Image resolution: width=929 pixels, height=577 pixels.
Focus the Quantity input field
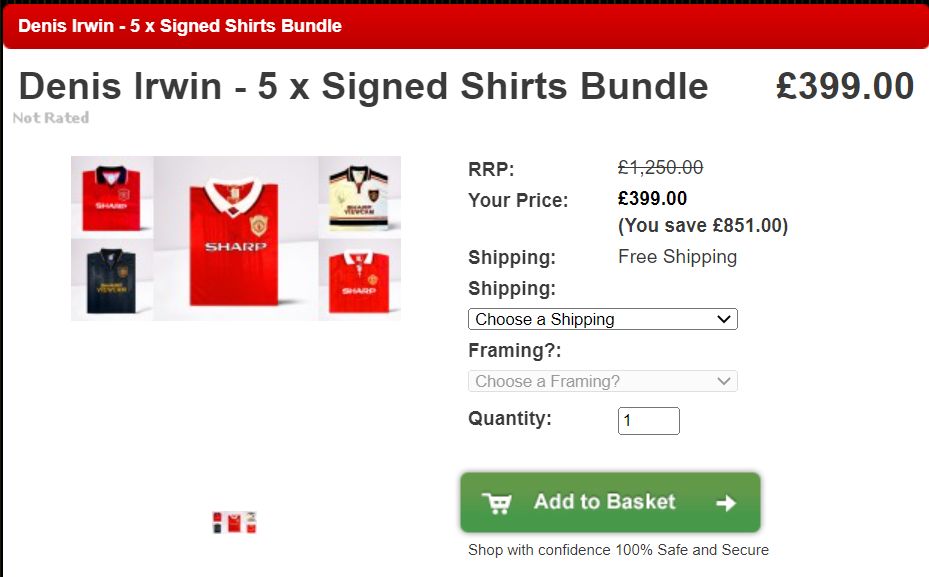point(649,421)
